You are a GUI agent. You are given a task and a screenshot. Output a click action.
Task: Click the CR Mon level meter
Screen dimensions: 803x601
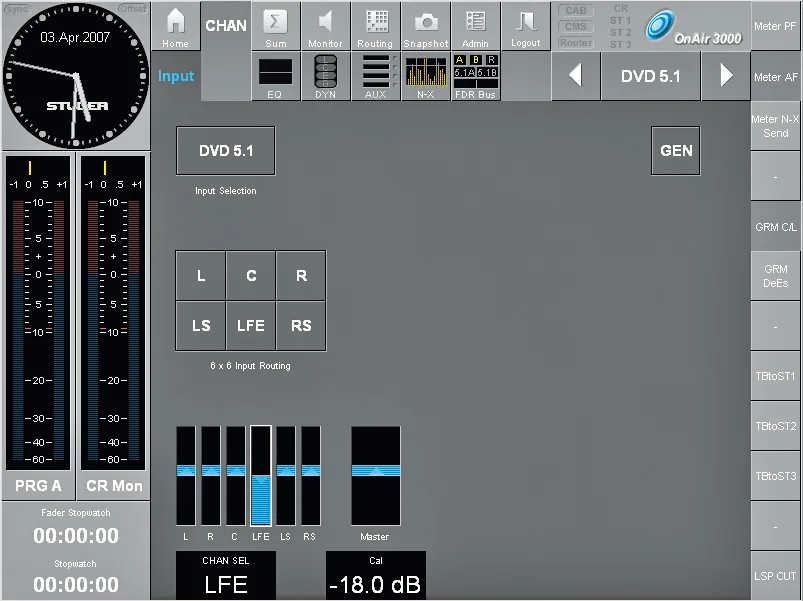pos(113,313)
